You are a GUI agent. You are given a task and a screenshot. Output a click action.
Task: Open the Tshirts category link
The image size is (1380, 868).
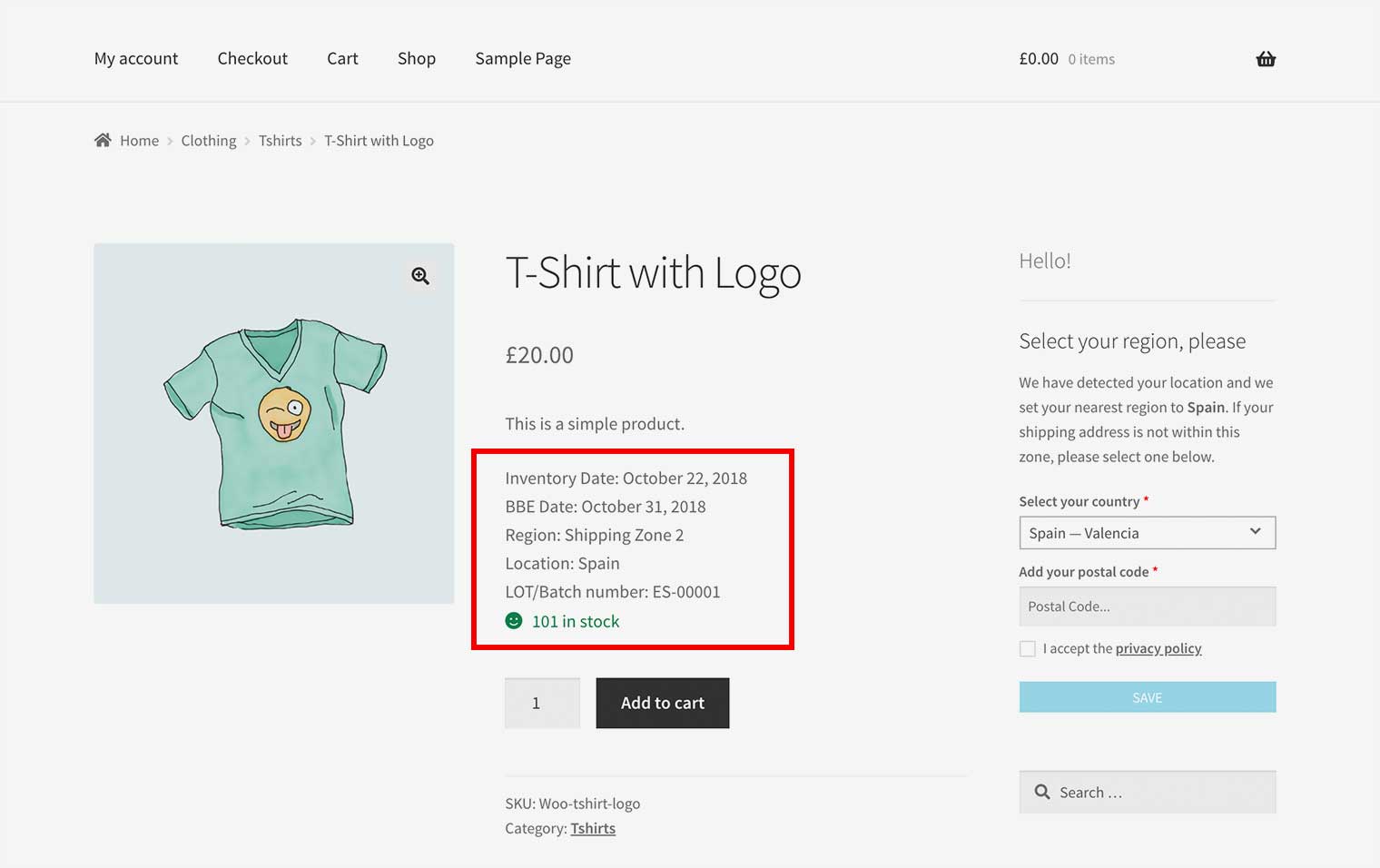pyautogui.click(x=593, y=828)
